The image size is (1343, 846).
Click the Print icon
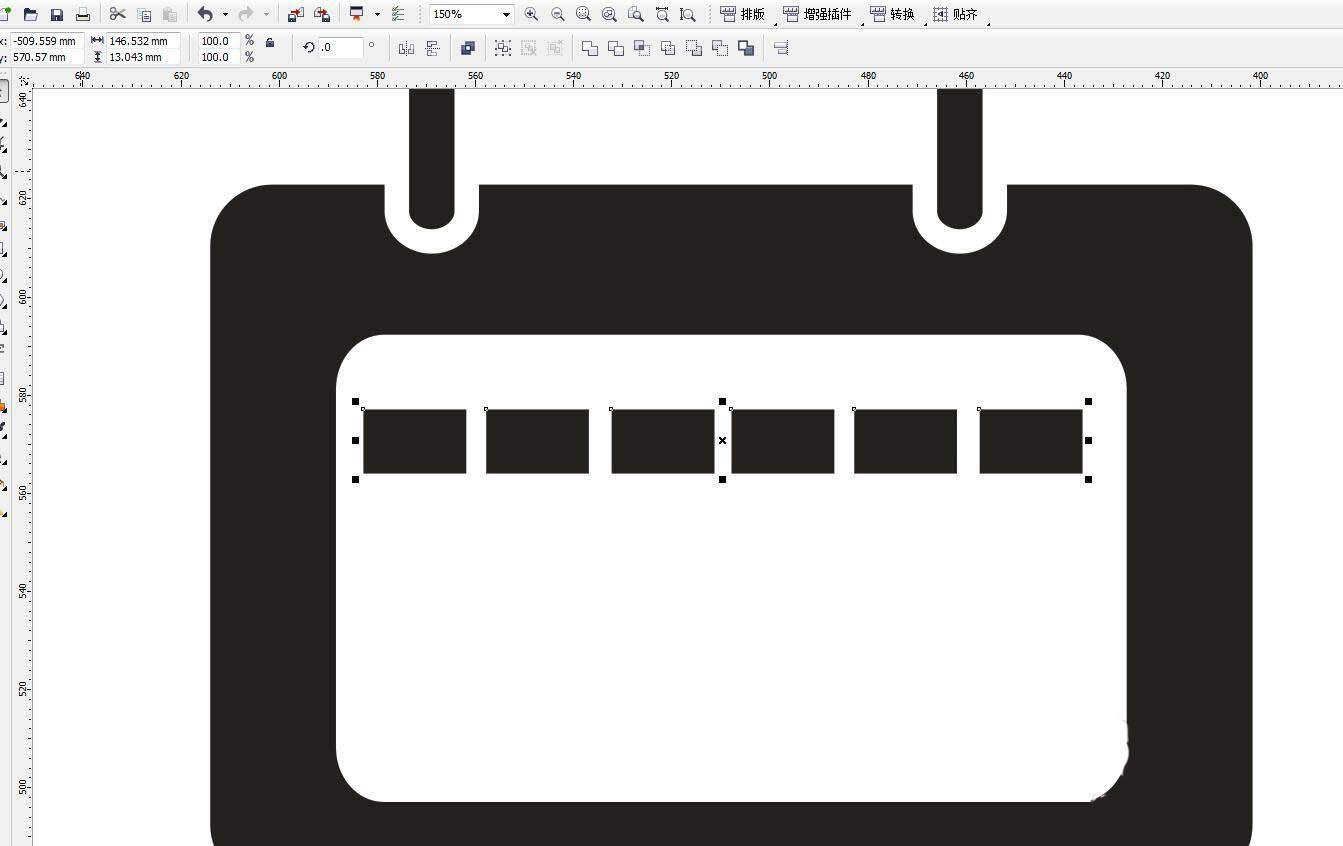[83, 14]
